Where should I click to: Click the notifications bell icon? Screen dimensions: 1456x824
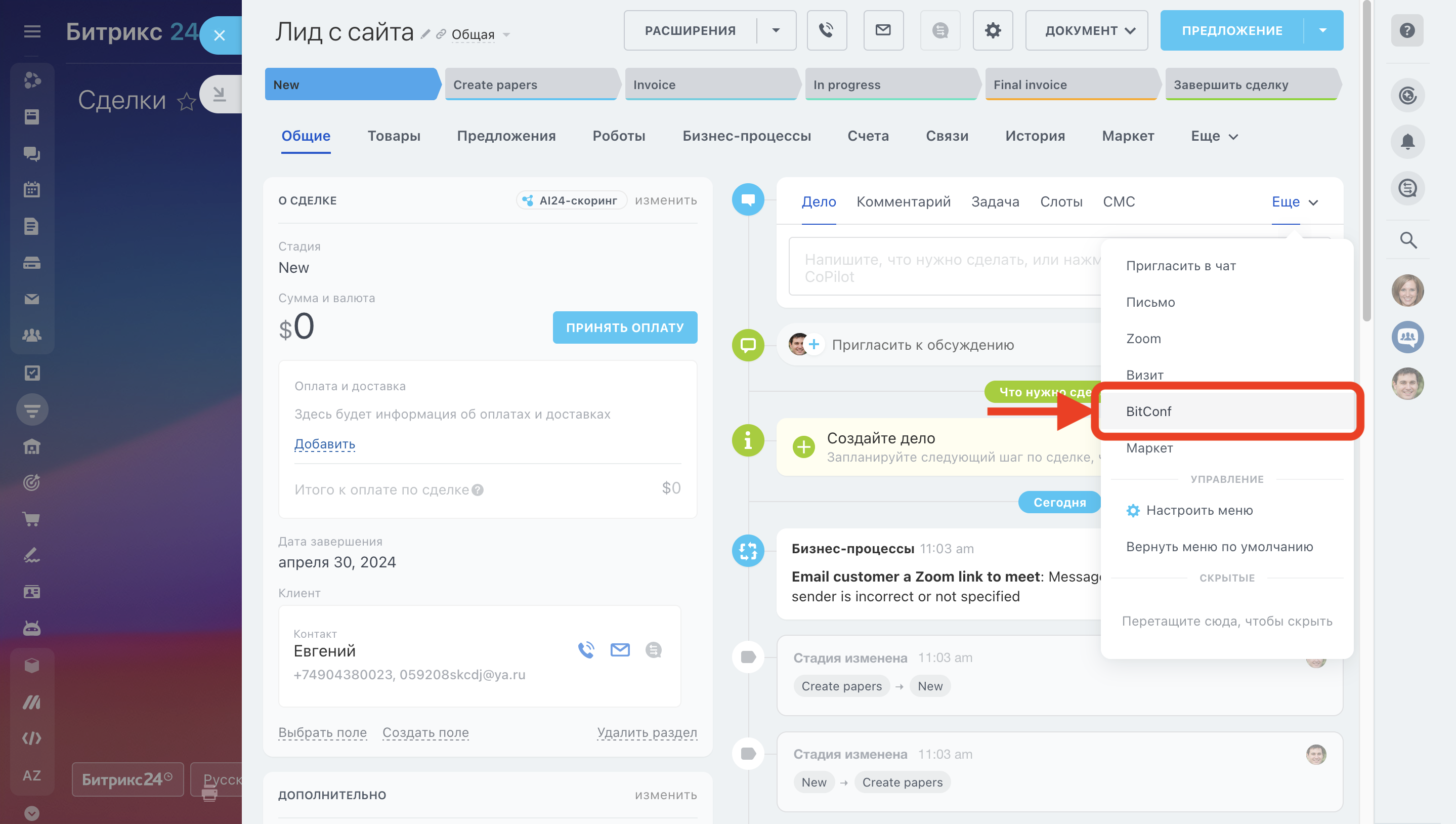1407,142
